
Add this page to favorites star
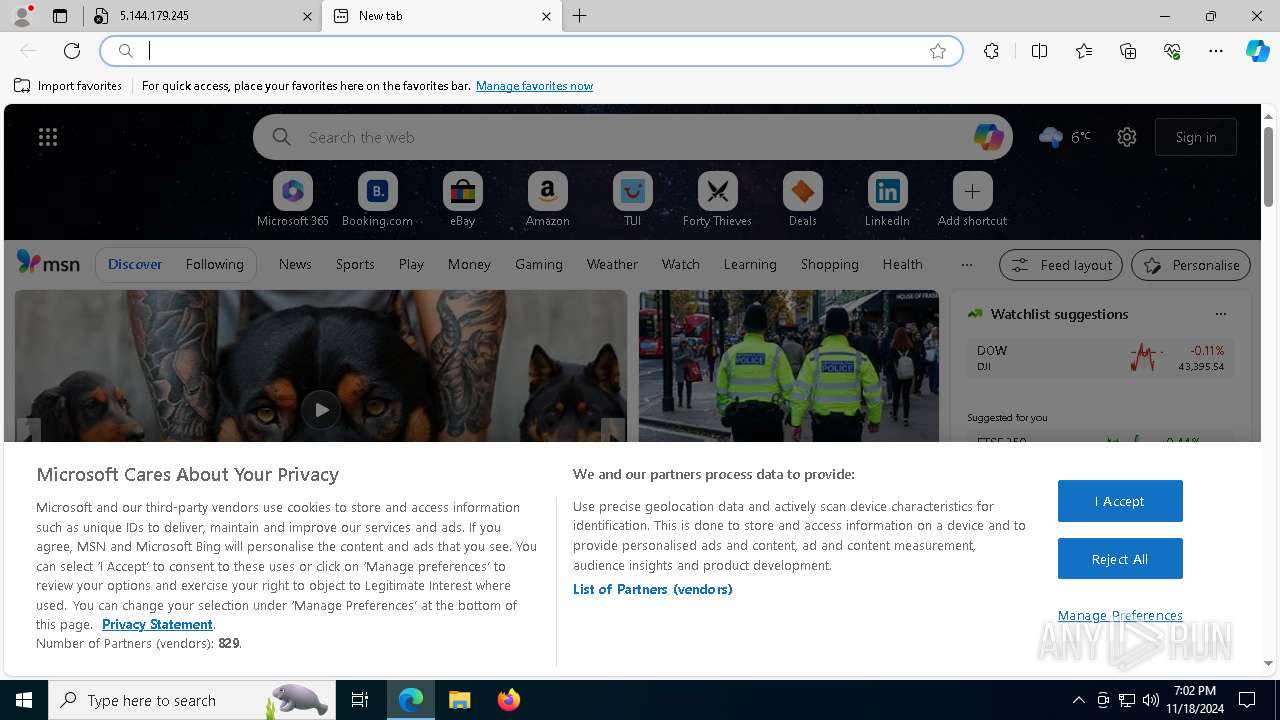[938, 51]
